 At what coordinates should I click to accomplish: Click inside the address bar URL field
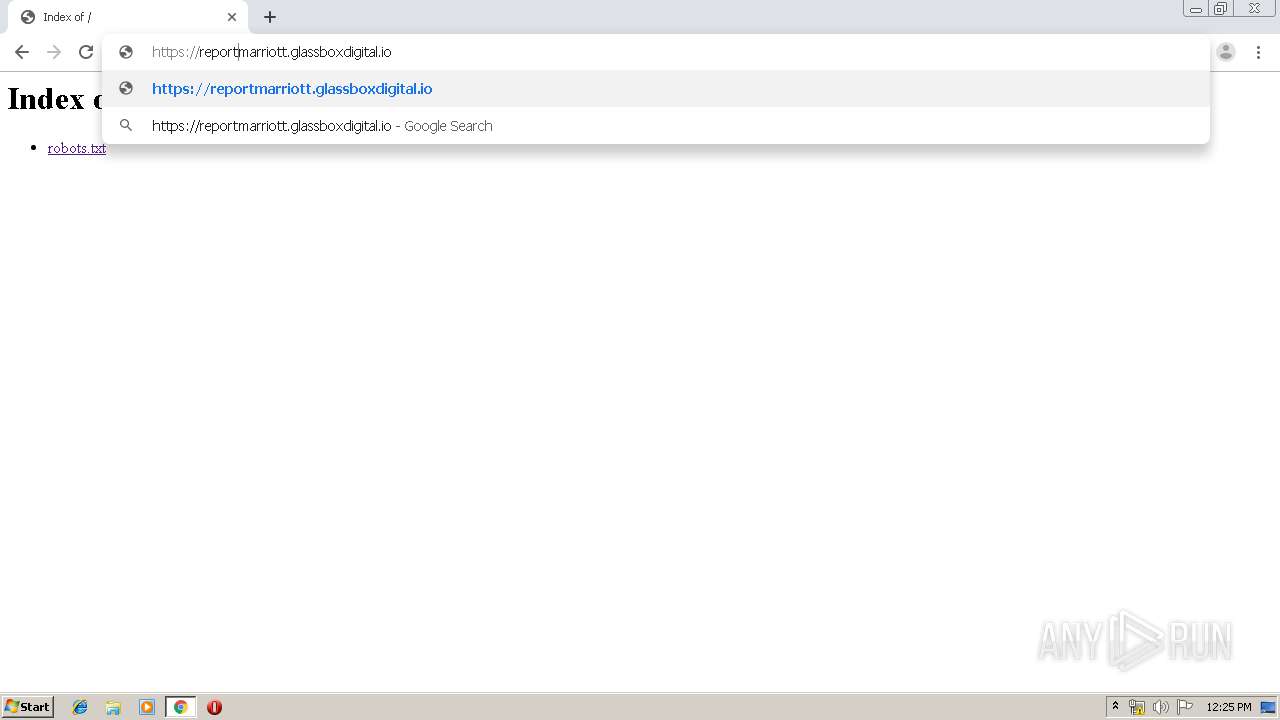tap(655, 52)
